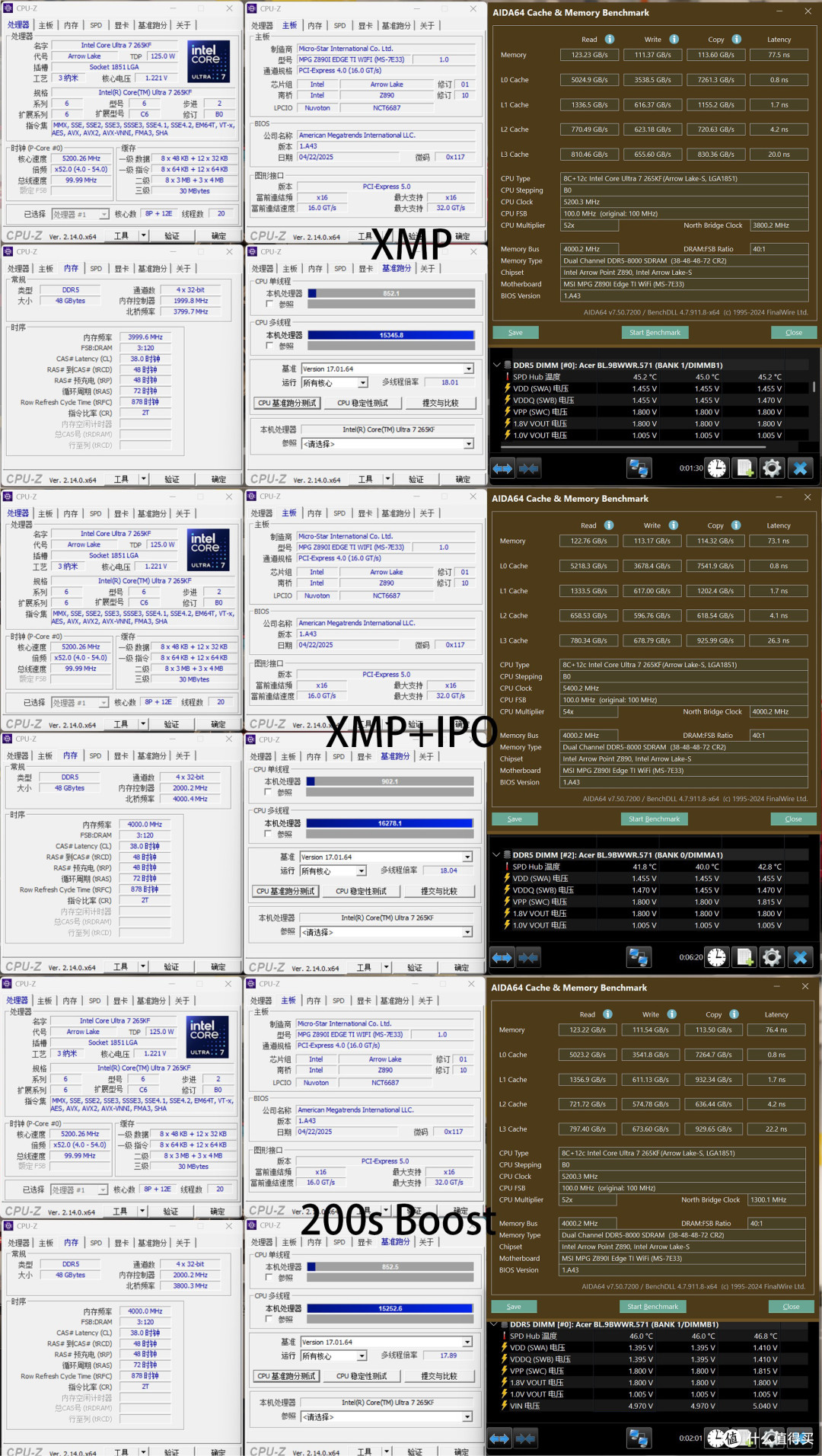
Task: Click collapse-columns arrows icon in 0:01:30 sensor panel
Action: 529,469
